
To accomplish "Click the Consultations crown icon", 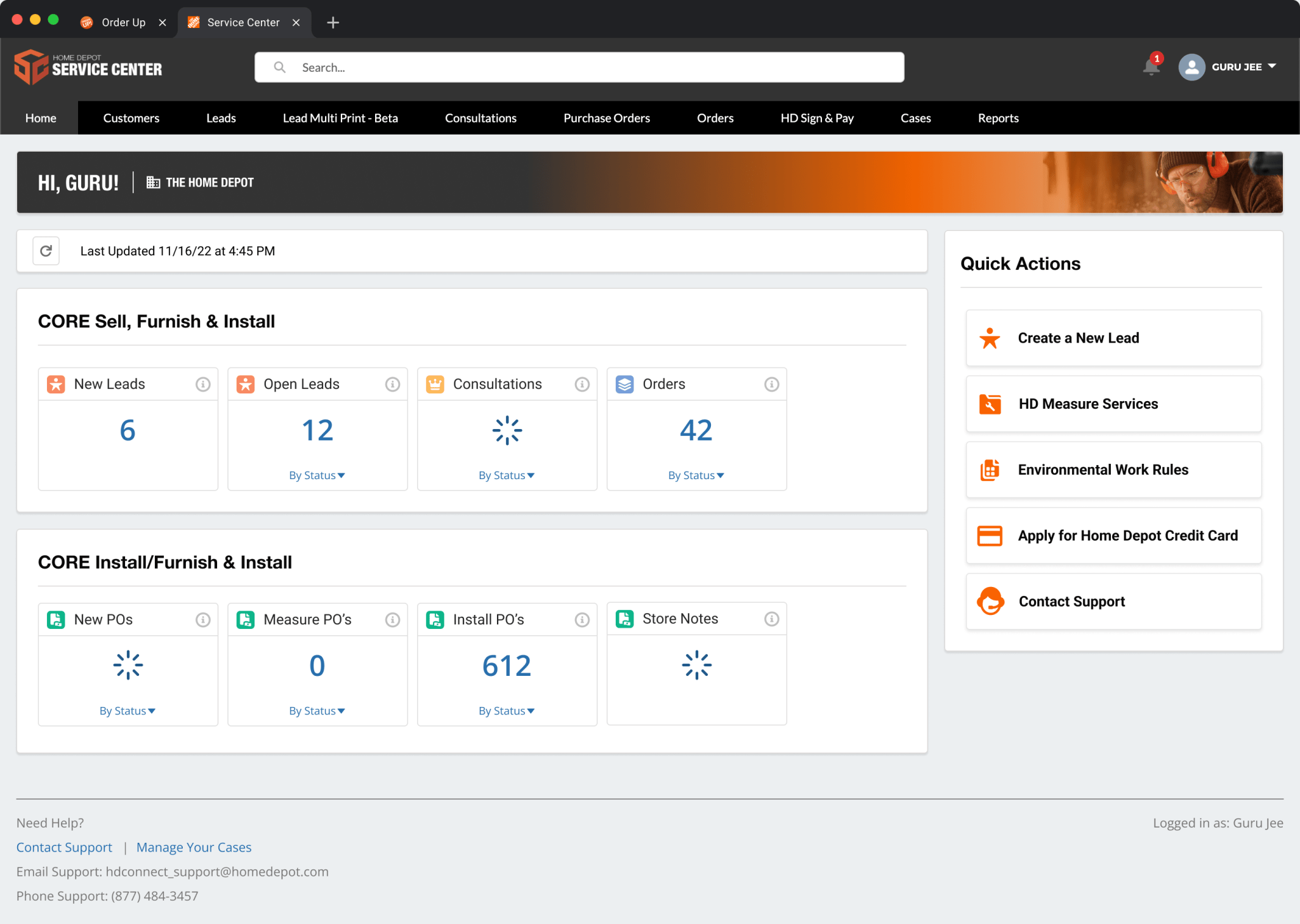I will click(x=435, y=385).
